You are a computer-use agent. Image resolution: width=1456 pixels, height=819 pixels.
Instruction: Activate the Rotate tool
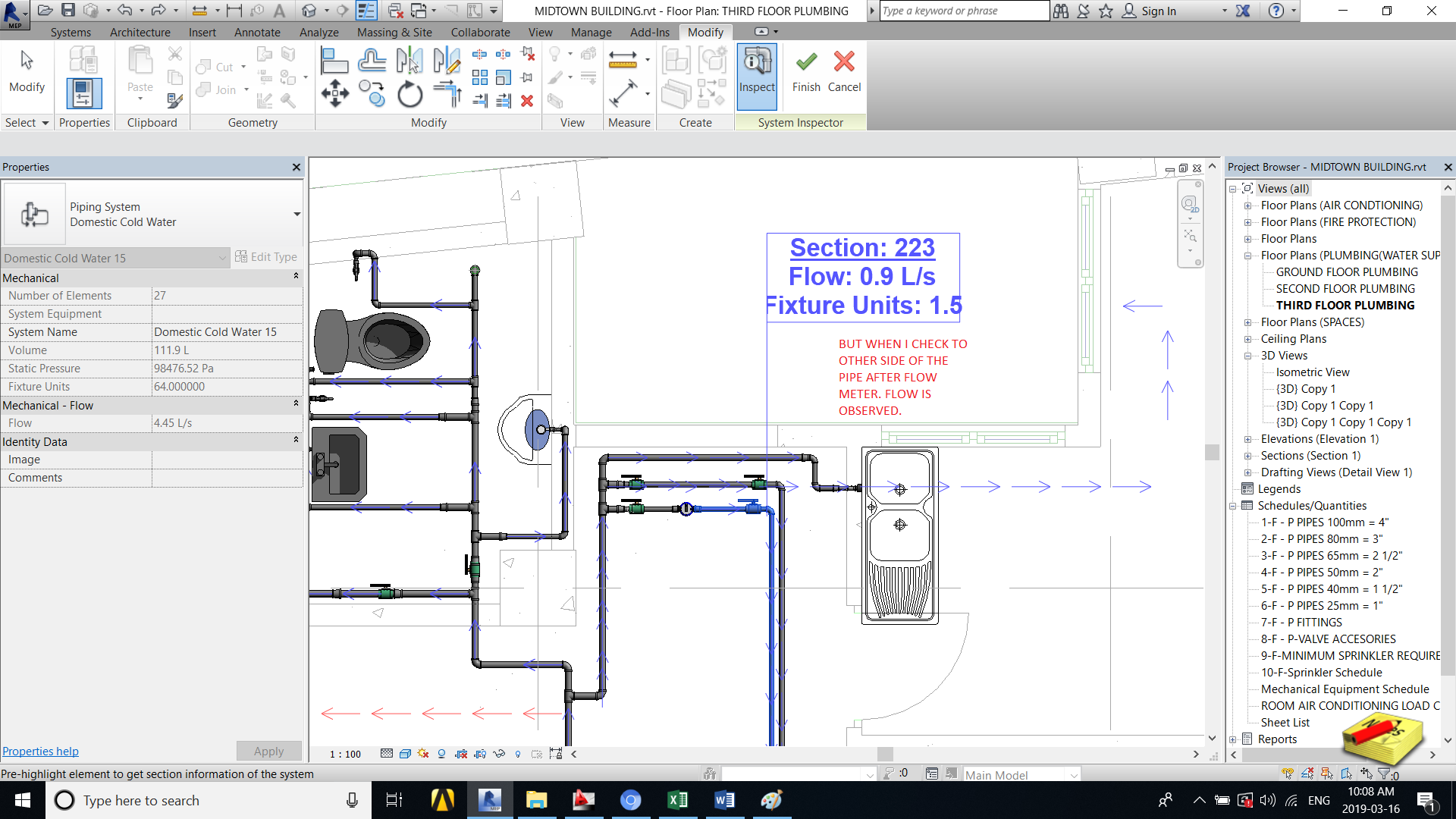(x=409, y=94)
